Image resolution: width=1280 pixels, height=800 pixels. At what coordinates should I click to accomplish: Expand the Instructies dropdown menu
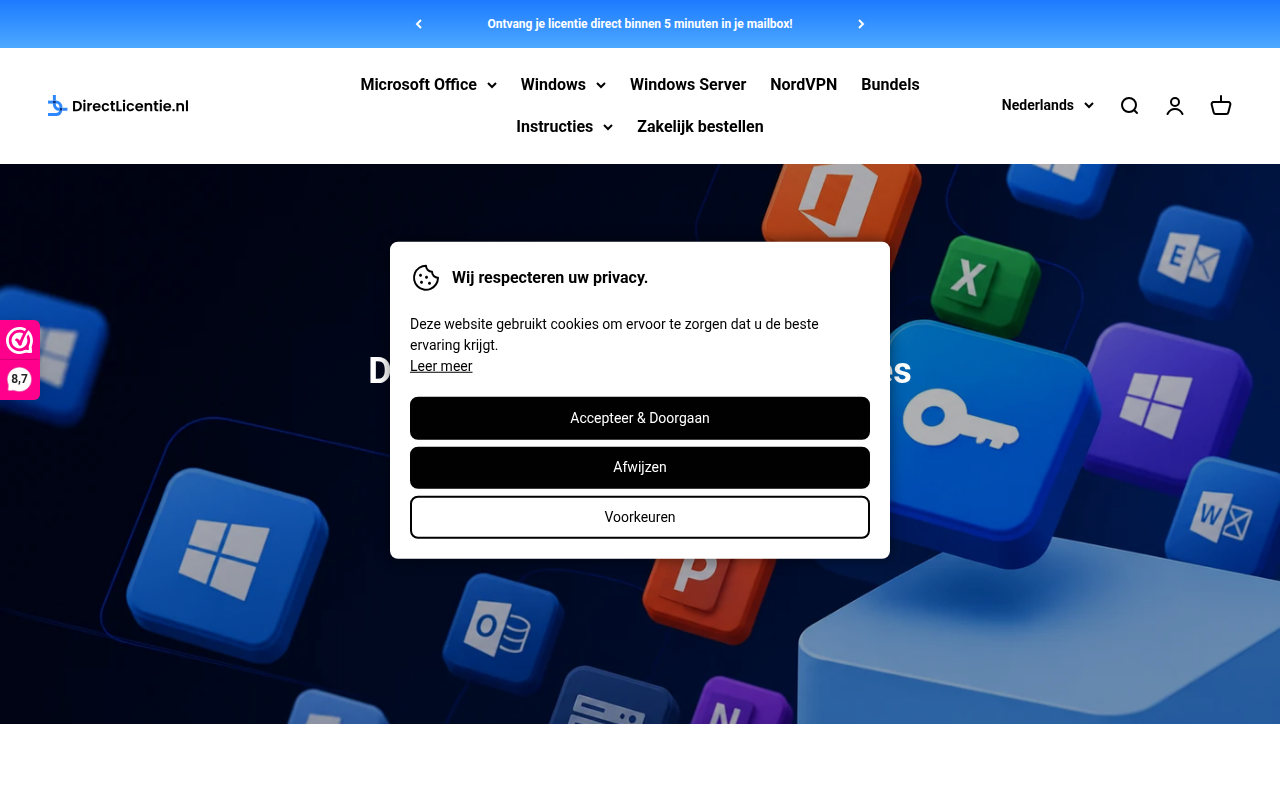(564, 127)
